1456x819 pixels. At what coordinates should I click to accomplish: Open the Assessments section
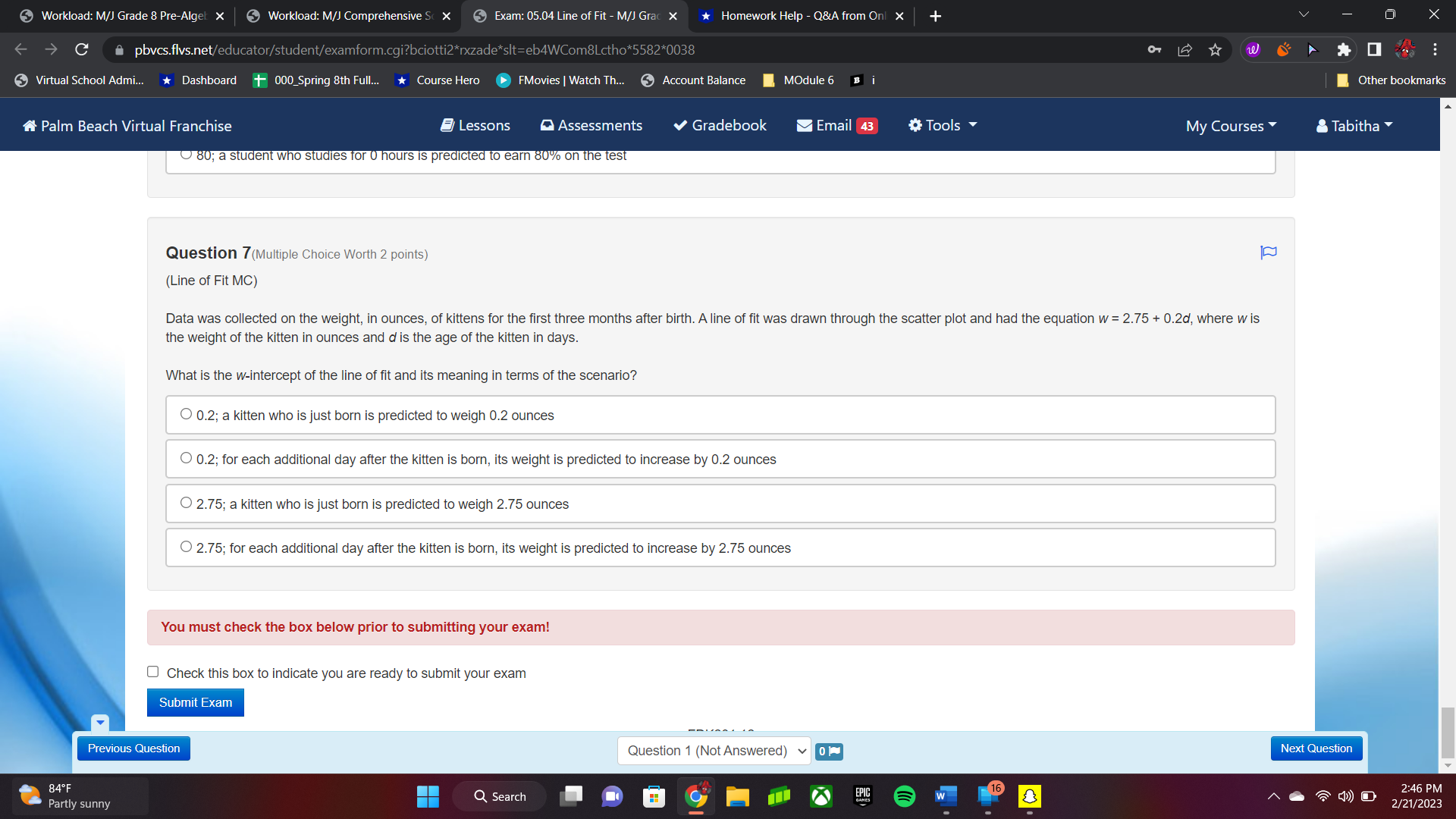(591, 125)
